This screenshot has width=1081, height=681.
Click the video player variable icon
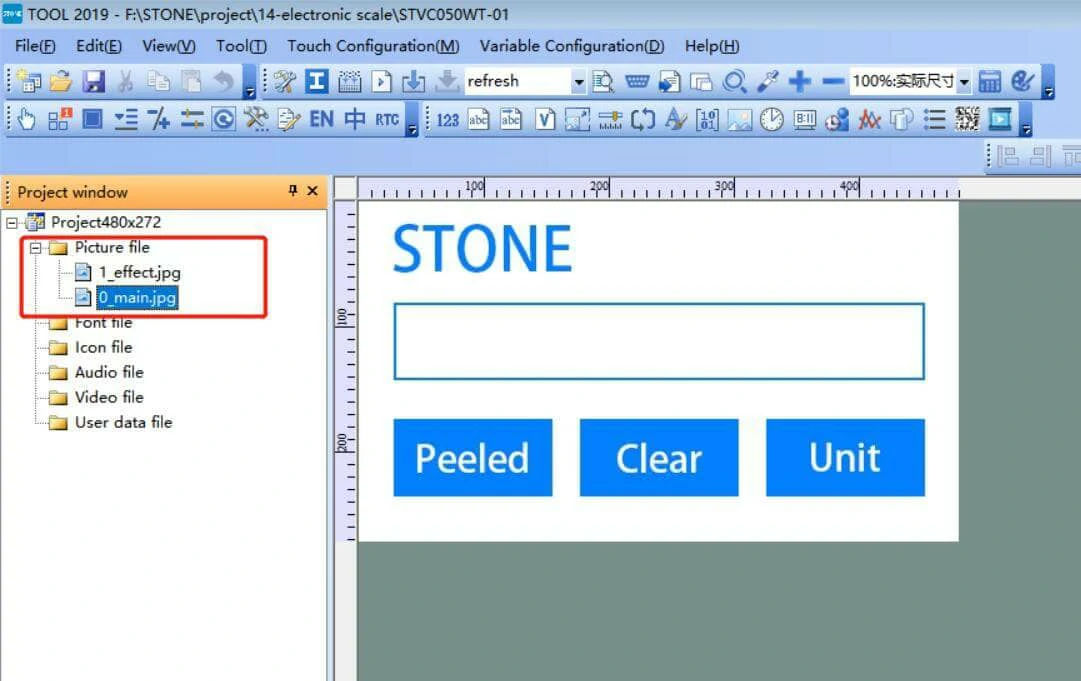[1000, 120]
